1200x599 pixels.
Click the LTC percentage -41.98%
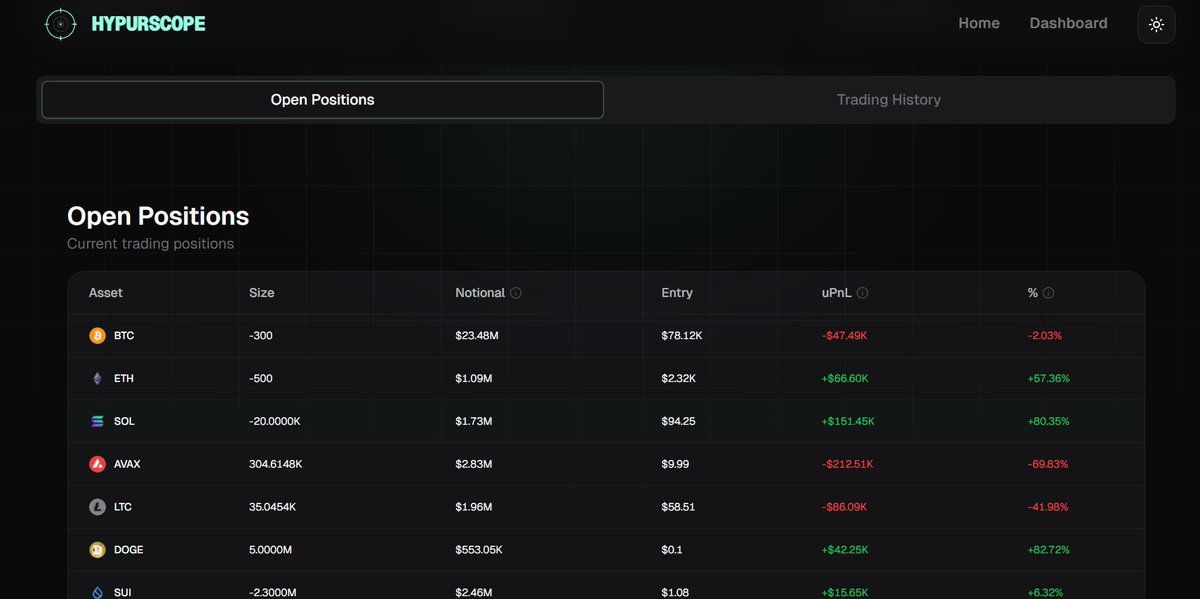(1047, 507)
